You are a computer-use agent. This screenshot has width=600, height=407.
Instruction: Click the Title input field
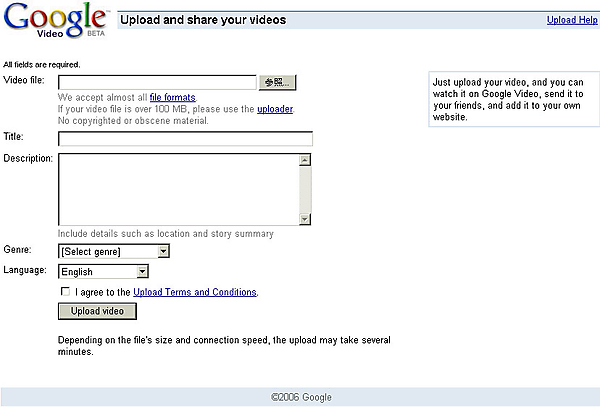185,138
